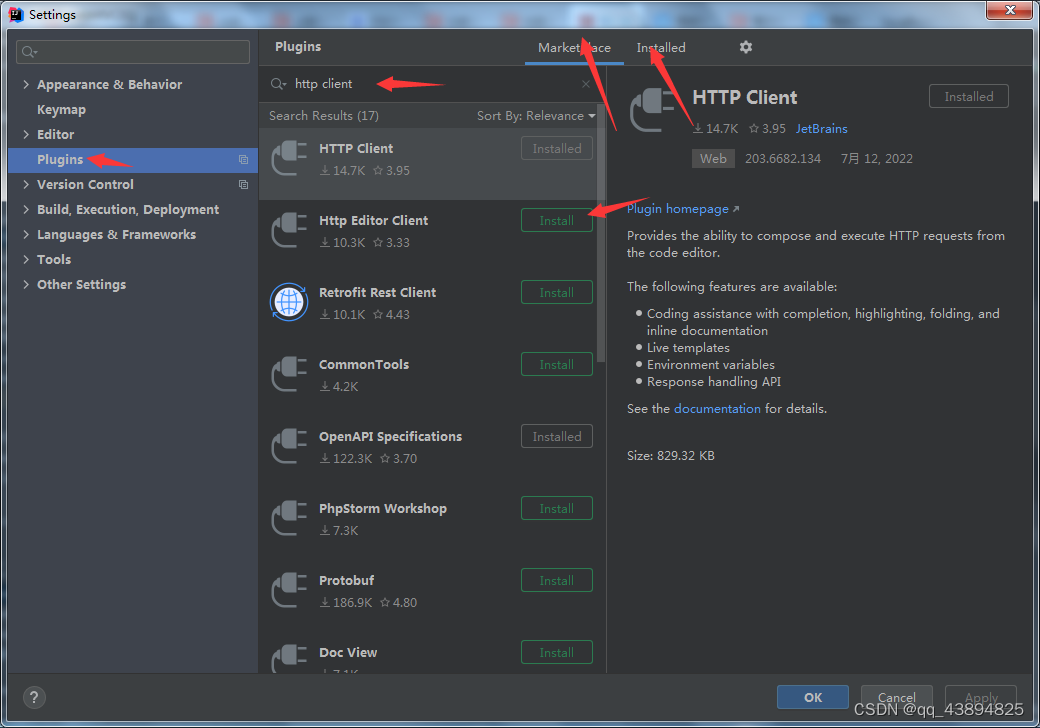Click the CommonTools plugin icon
Image resolution: width=1040 pixels, height=728 pixels.
(290, 374)
